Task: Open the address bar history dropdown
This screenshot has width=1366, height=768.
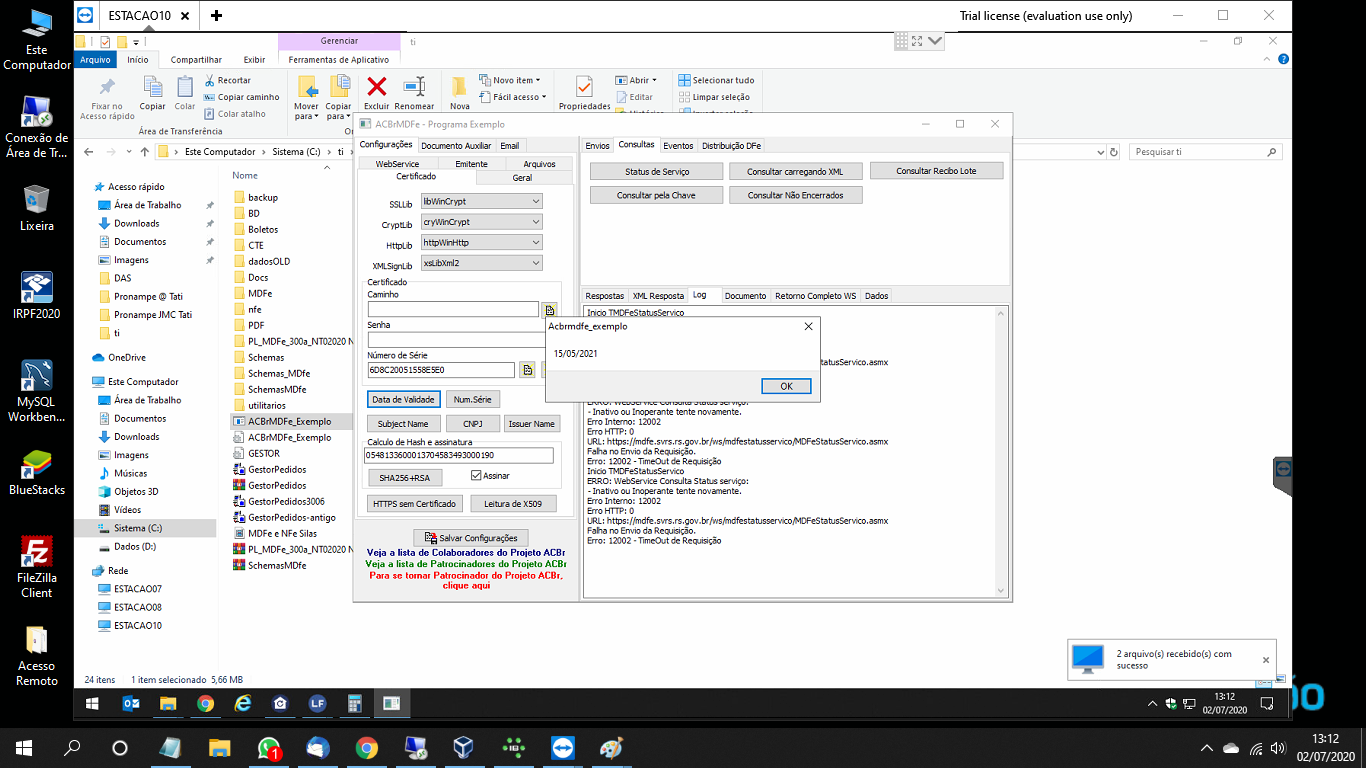Action: (1099, 152)
